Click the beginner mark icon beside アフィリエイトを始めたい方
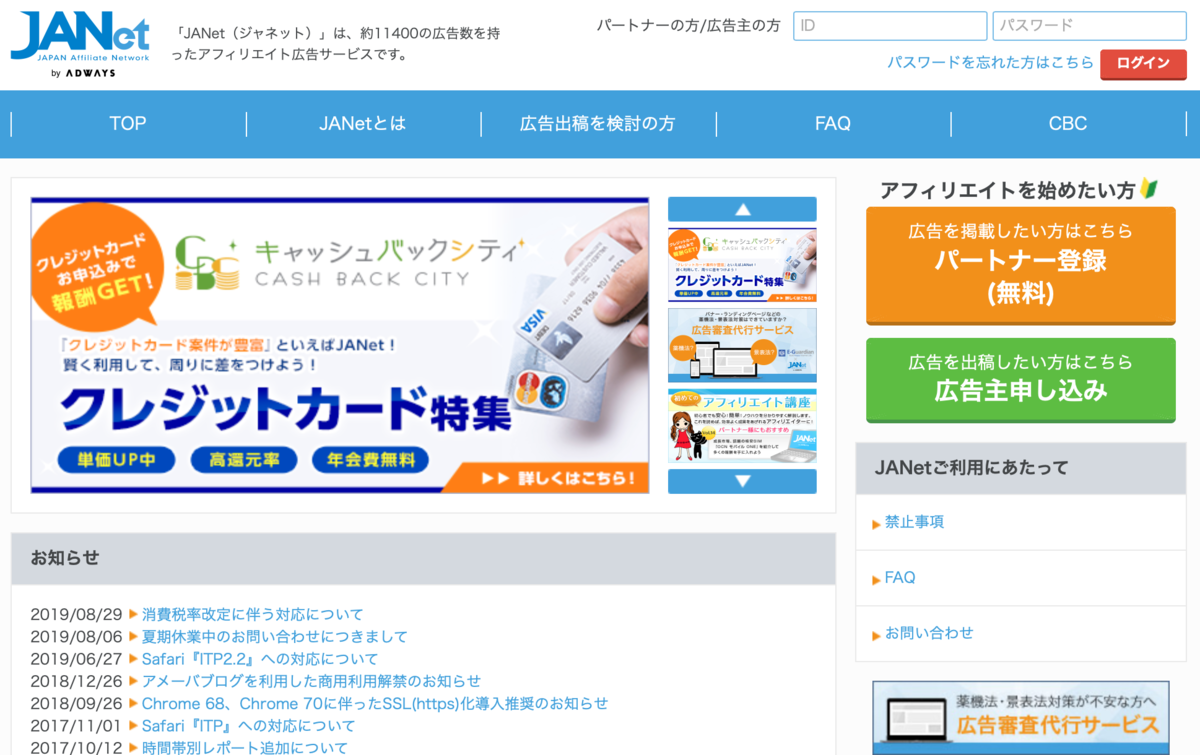 click(1149, 188)
